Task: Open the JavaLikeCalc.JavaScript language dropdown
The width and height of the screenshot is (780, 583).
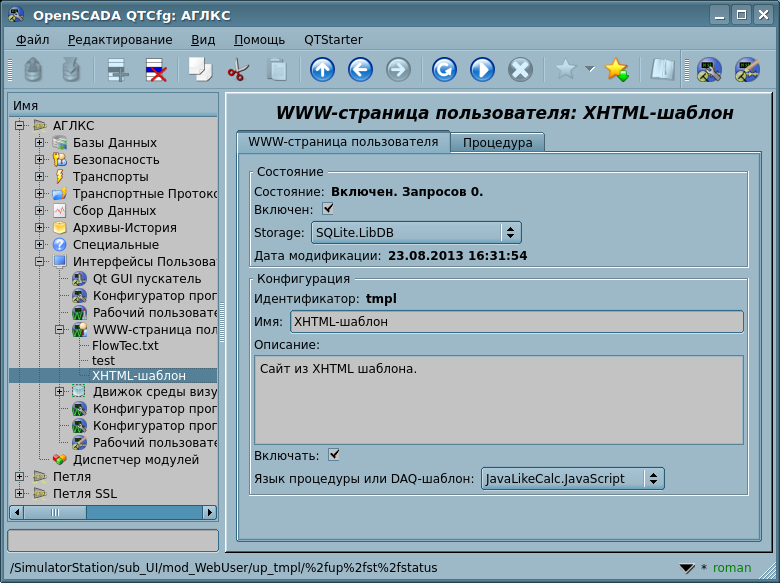Action: click(x=572, y=479)
